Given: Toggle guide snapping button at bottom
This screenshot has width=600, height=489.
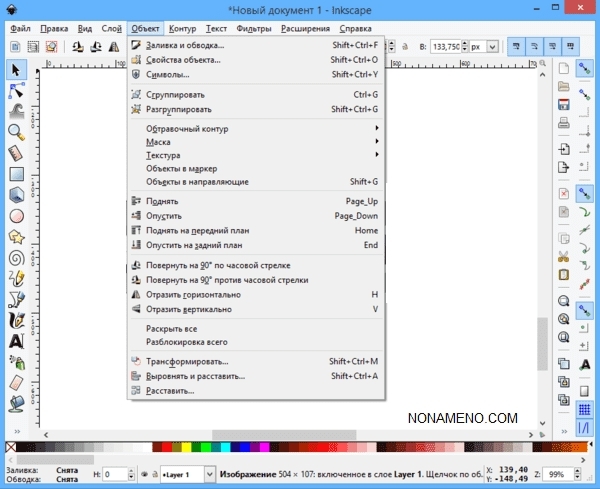Looking at the screenshot, I should point(584,427).
